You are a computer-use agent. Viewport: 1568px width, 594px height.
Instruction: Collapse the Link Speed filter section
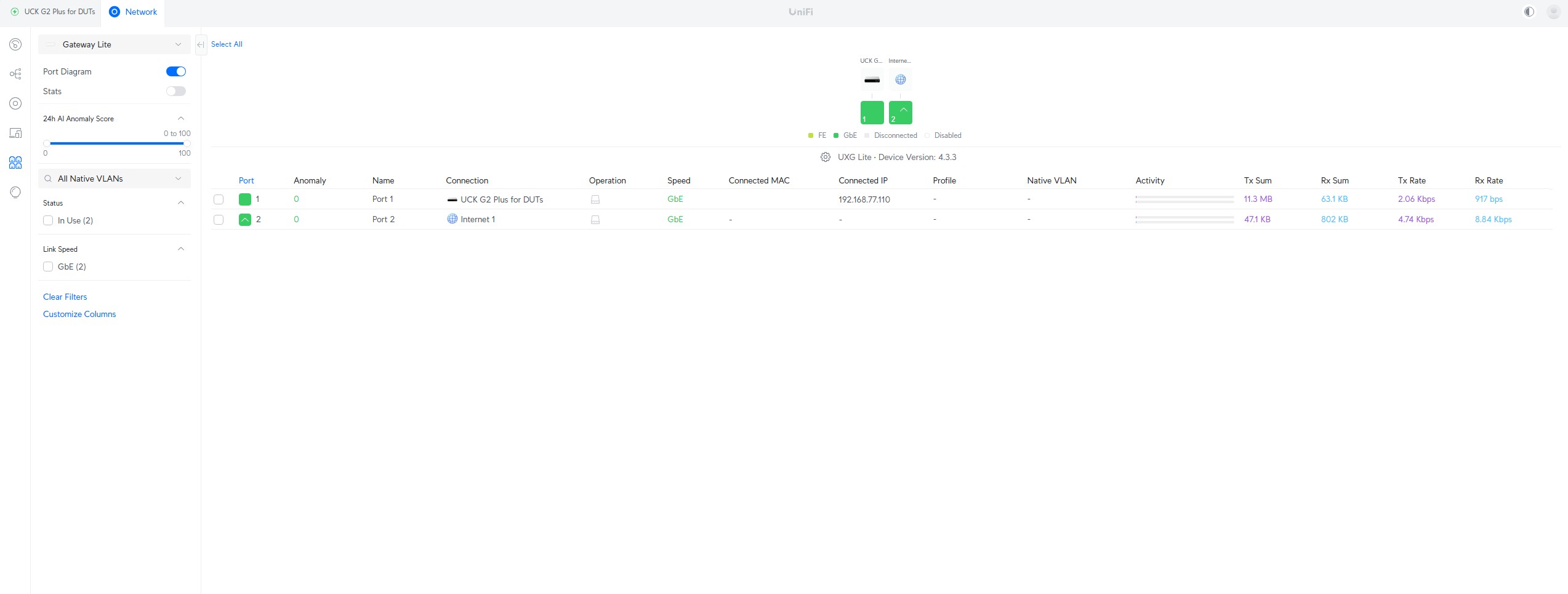pos(181,249)
